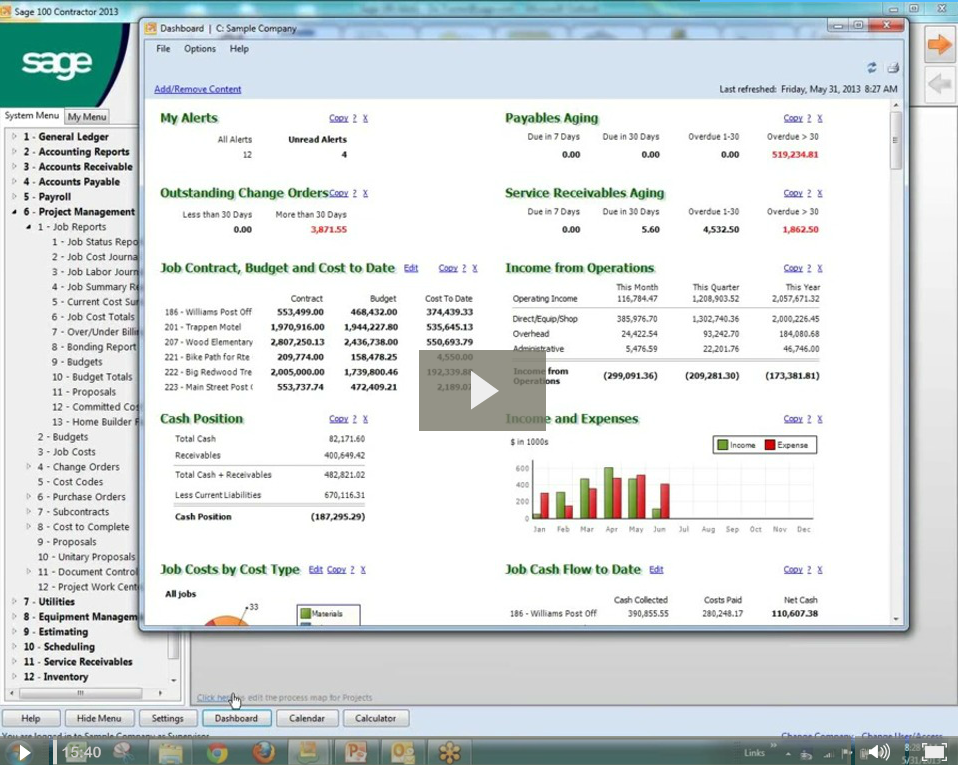Click the video fullscreen icon
Screen dimensions: 958x765
[934, 752]
